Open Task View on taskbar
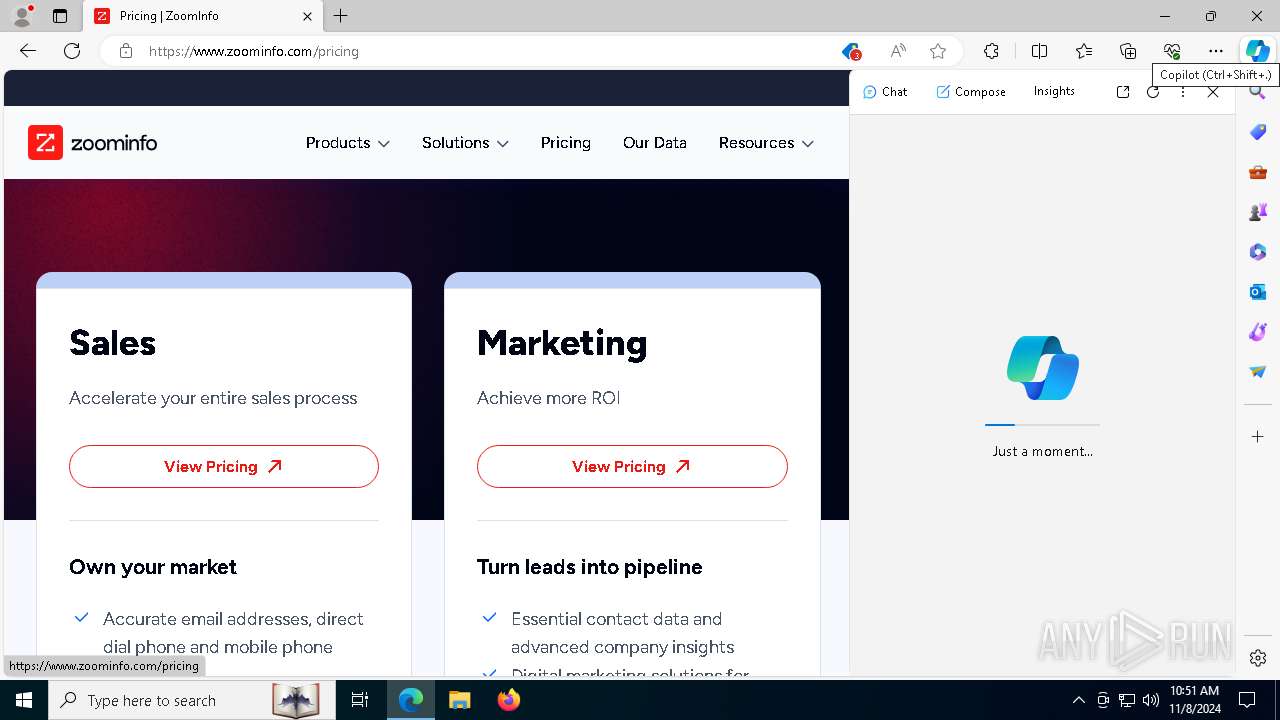This screenshot has height=720, width=1280. pos(360,700)
